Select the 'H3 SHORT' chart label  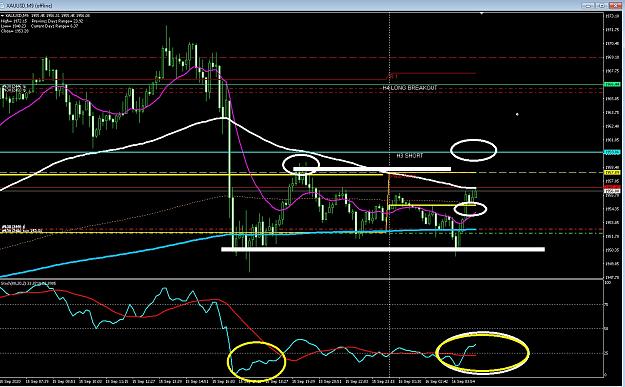409,156
